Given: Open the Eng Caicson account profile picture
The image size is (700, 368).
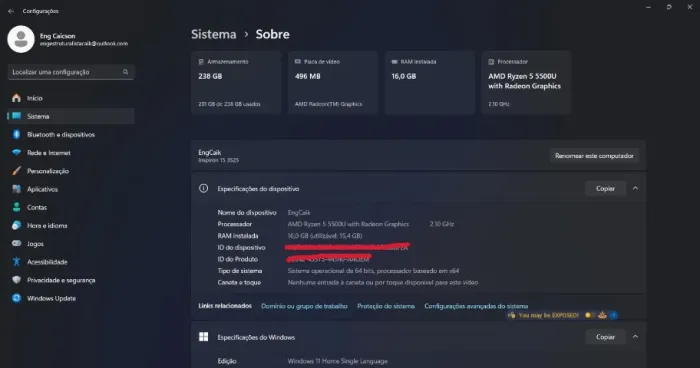Looking at the screenshot, I should [21, 39].
